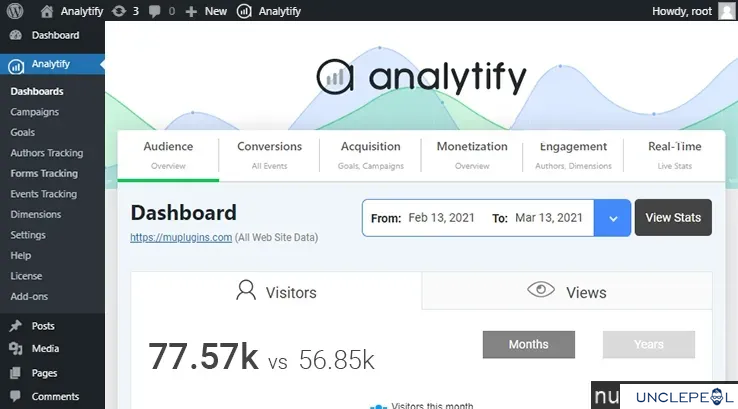The image size is (738, 409).
Task: Click the From date field
Action: (423, 218)
